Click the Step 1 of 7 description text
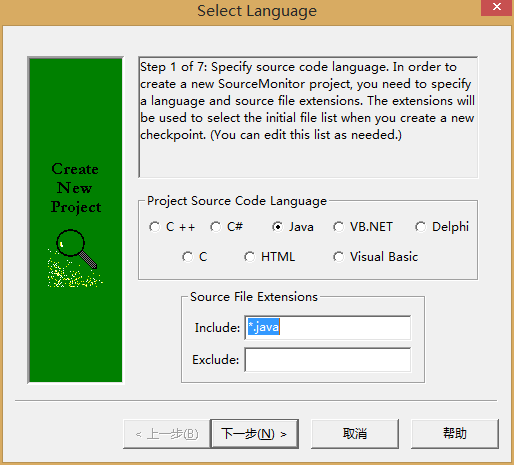This screenshot has height=465, width=514. [x=307, y=101]
